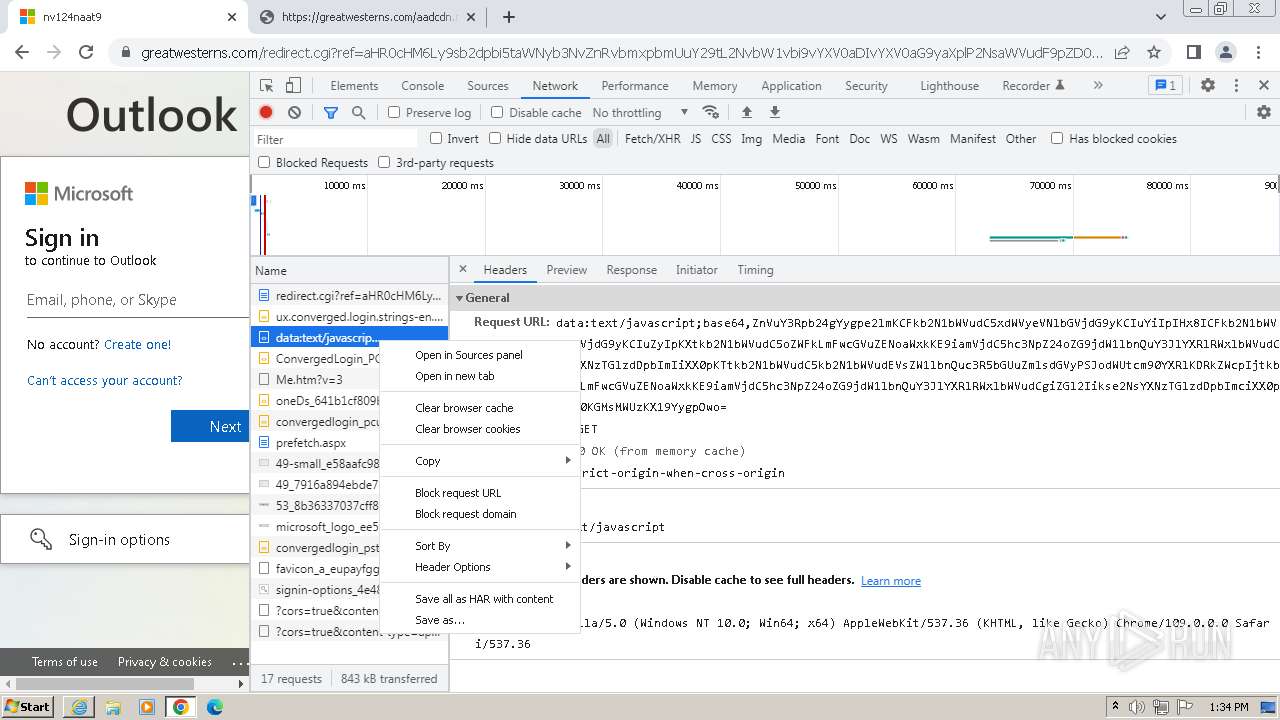Switch to the Timing tab
1280x720 pixels.
pos(755,270)
